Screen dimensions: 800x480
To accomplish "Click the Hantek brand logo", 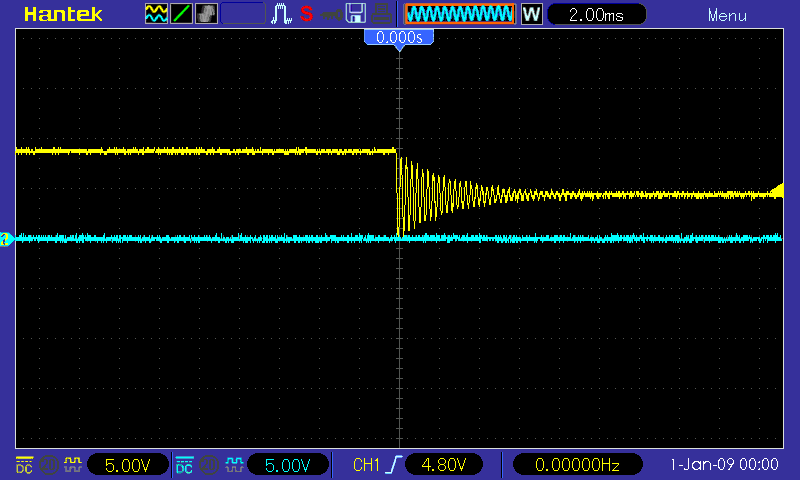I will (x=63, y=14).
